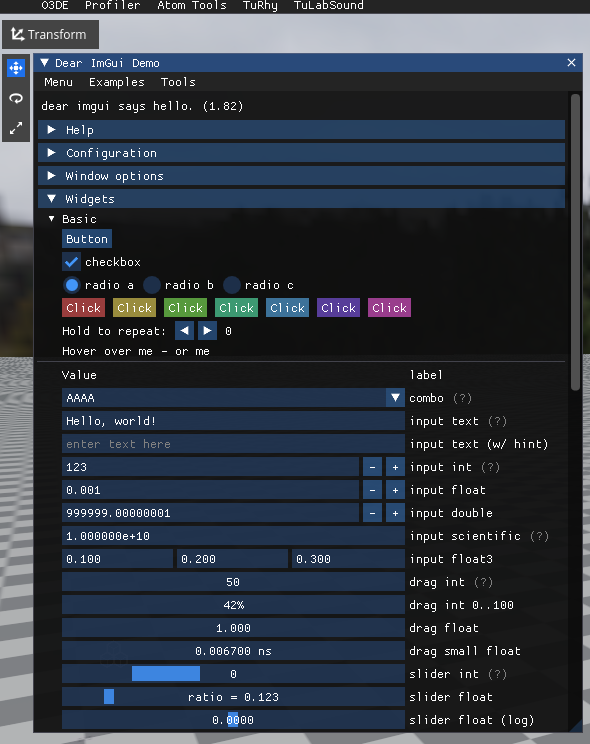The image size is (590, 744).
Task: Open the Atom Tools menu
Action: tap(192, 5)
